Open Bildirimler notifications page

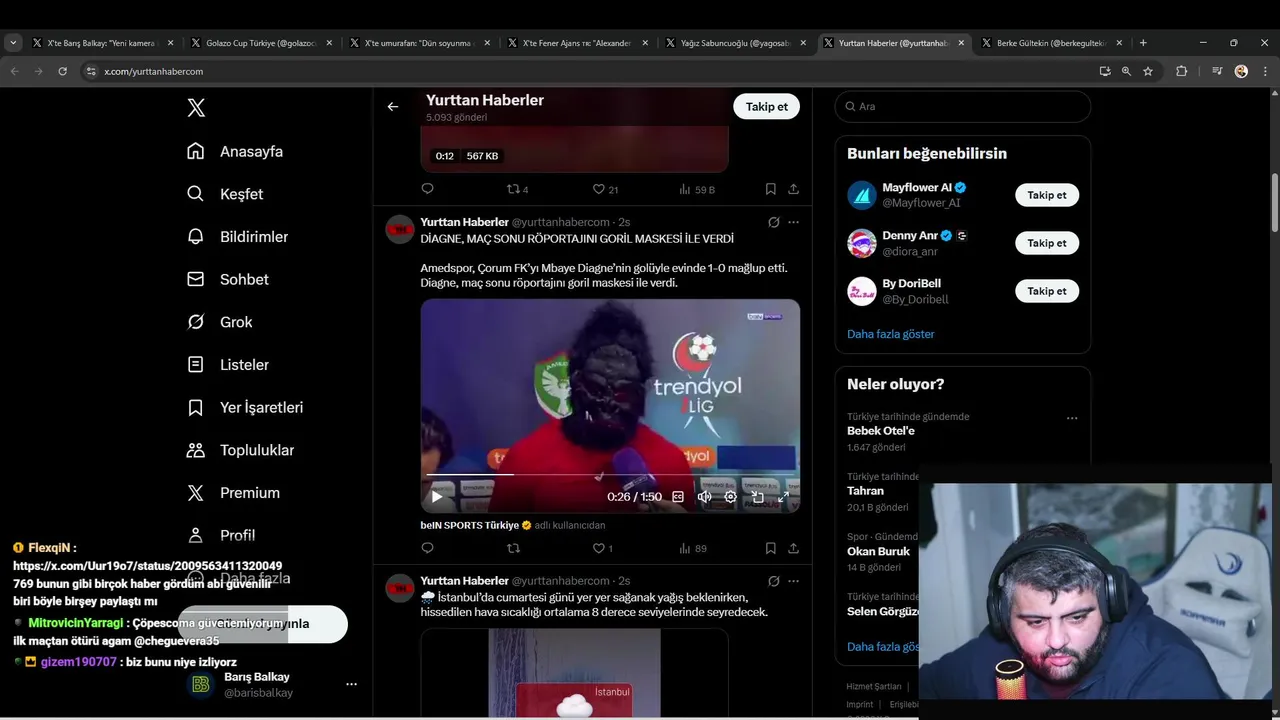(237, 237)
